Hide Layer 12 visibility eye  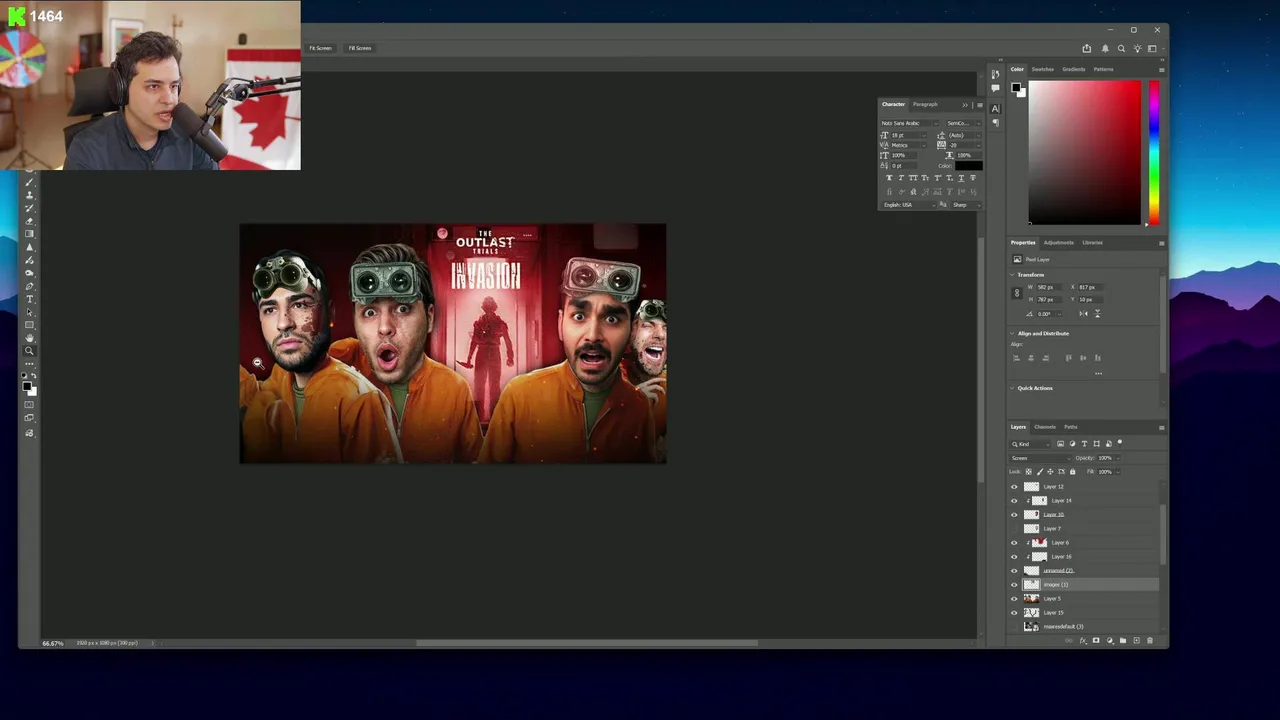(x=1014, y=487)
